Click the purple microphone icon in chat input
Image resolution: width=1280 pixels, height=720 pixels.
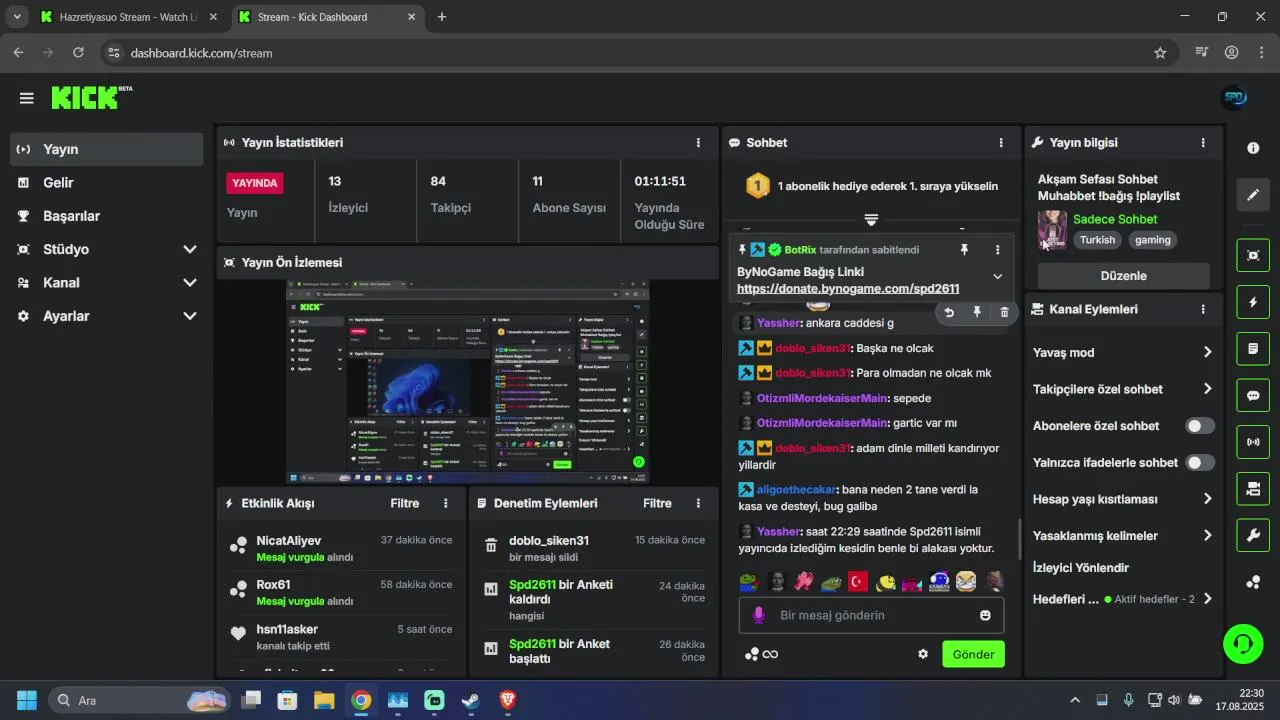pyautogui.click(x=759, y=615)
